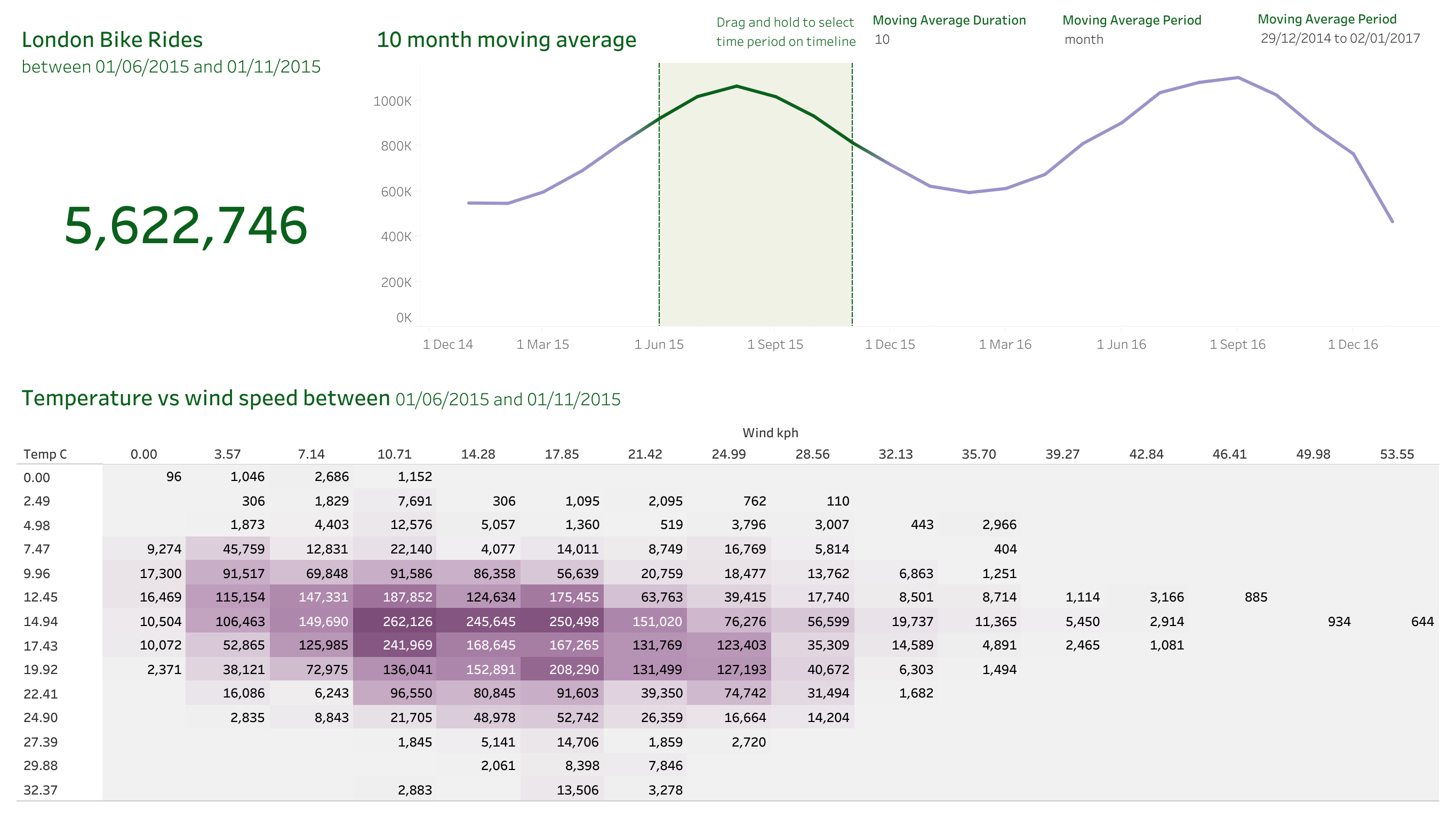1456x818 pixels.
Task: Click the 5,622,746 total rides number
Action: 186,226
